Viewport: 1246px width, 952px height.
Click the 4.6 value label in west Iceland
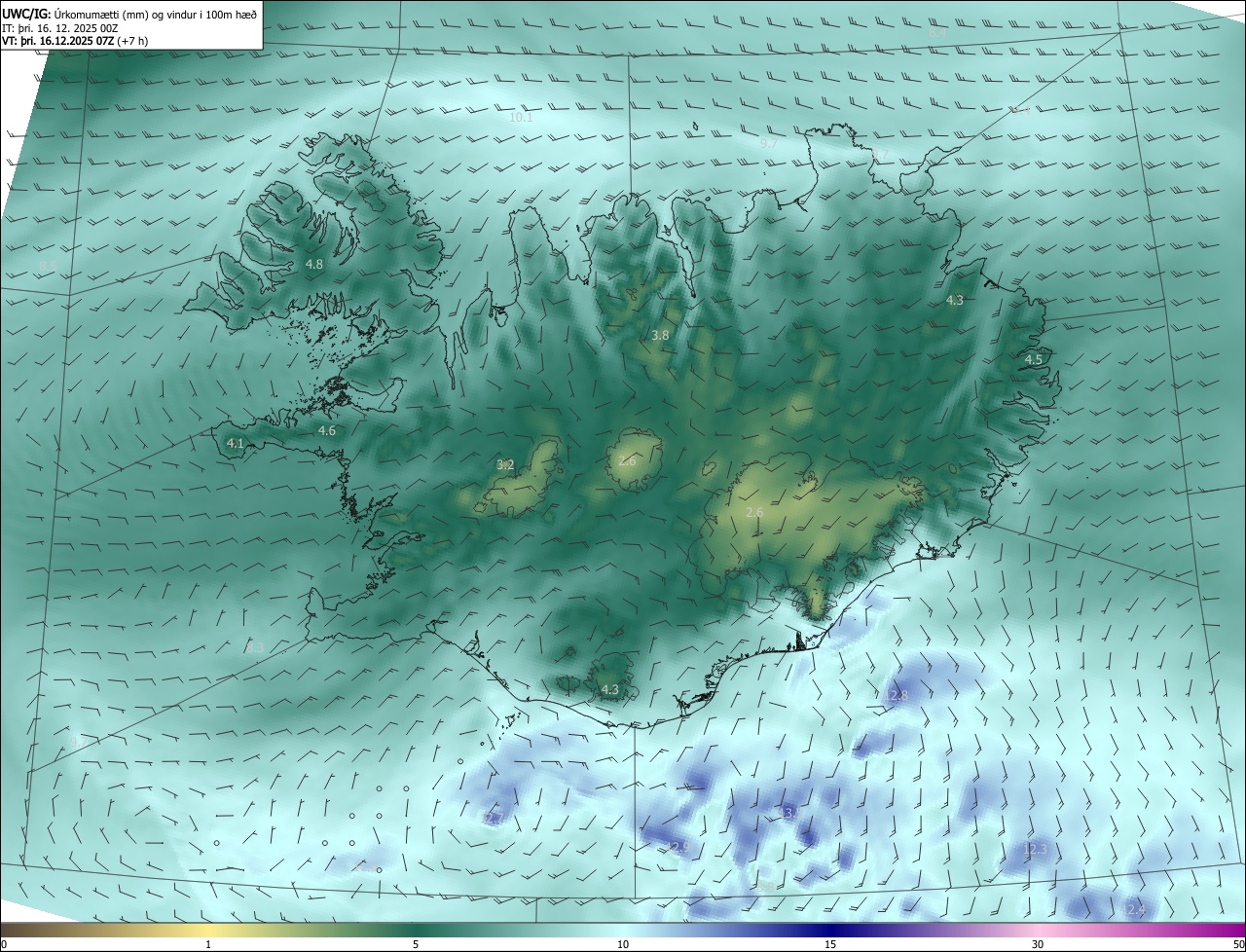[x=327, y=430]
